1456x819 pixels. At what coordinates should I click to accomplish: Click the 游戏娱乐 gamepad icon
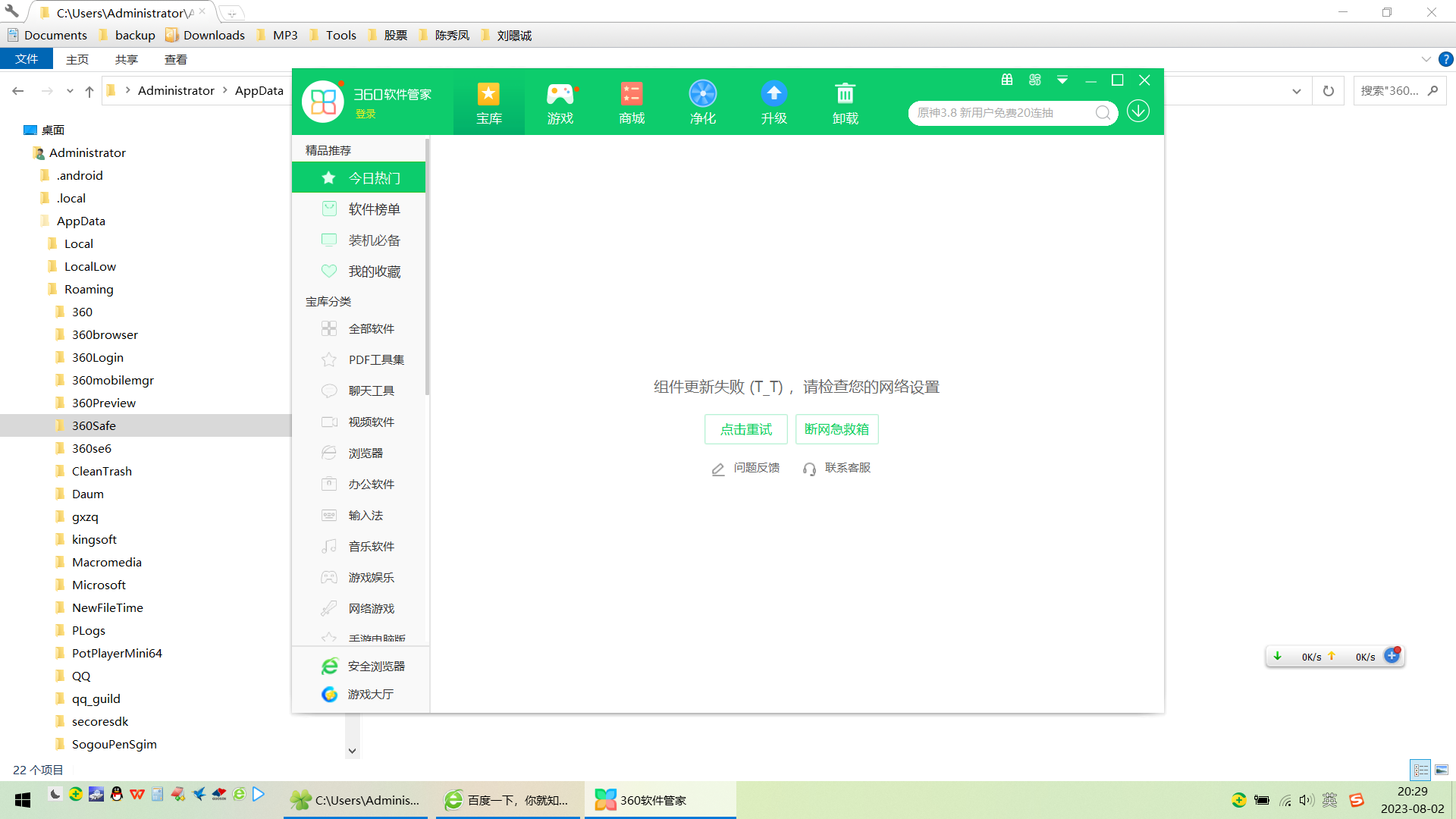point(329,577)
